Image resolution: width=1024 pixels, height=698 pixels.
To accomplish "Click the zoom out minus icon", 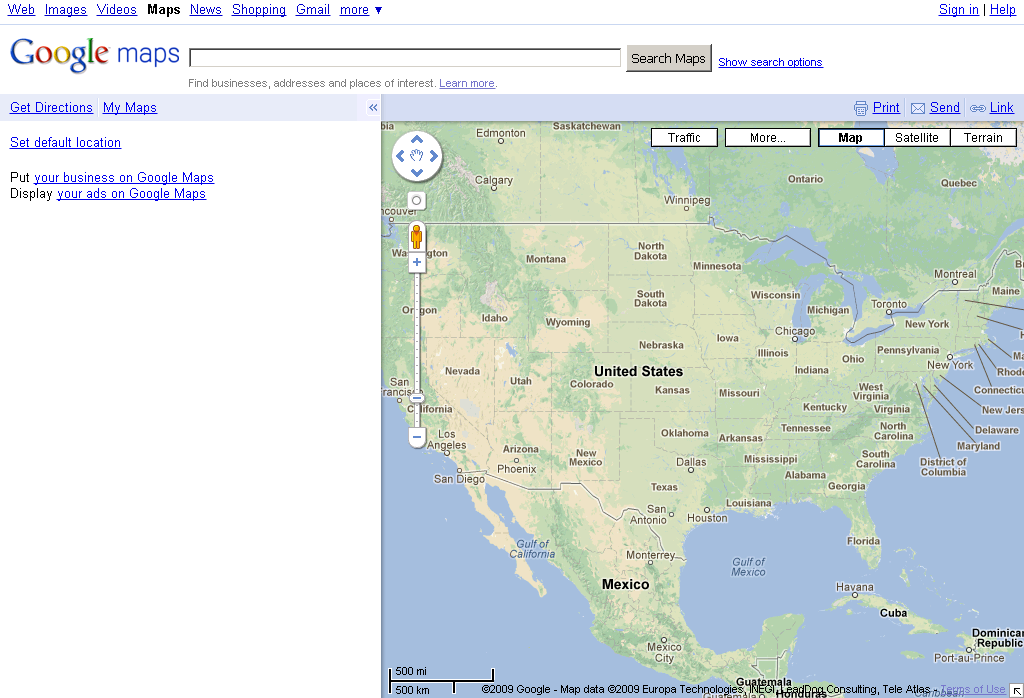I will pos(416,437).
